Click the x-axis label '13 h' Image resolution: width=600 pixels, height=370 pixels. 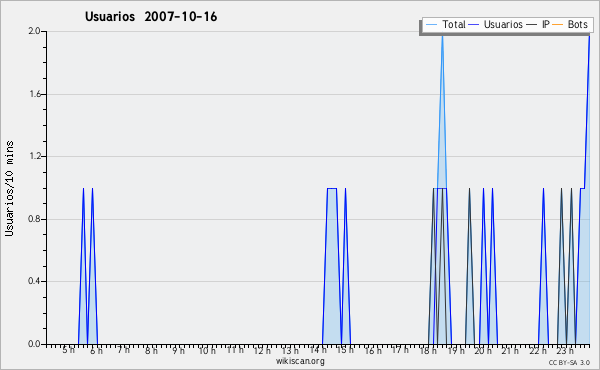coord(290,350)
